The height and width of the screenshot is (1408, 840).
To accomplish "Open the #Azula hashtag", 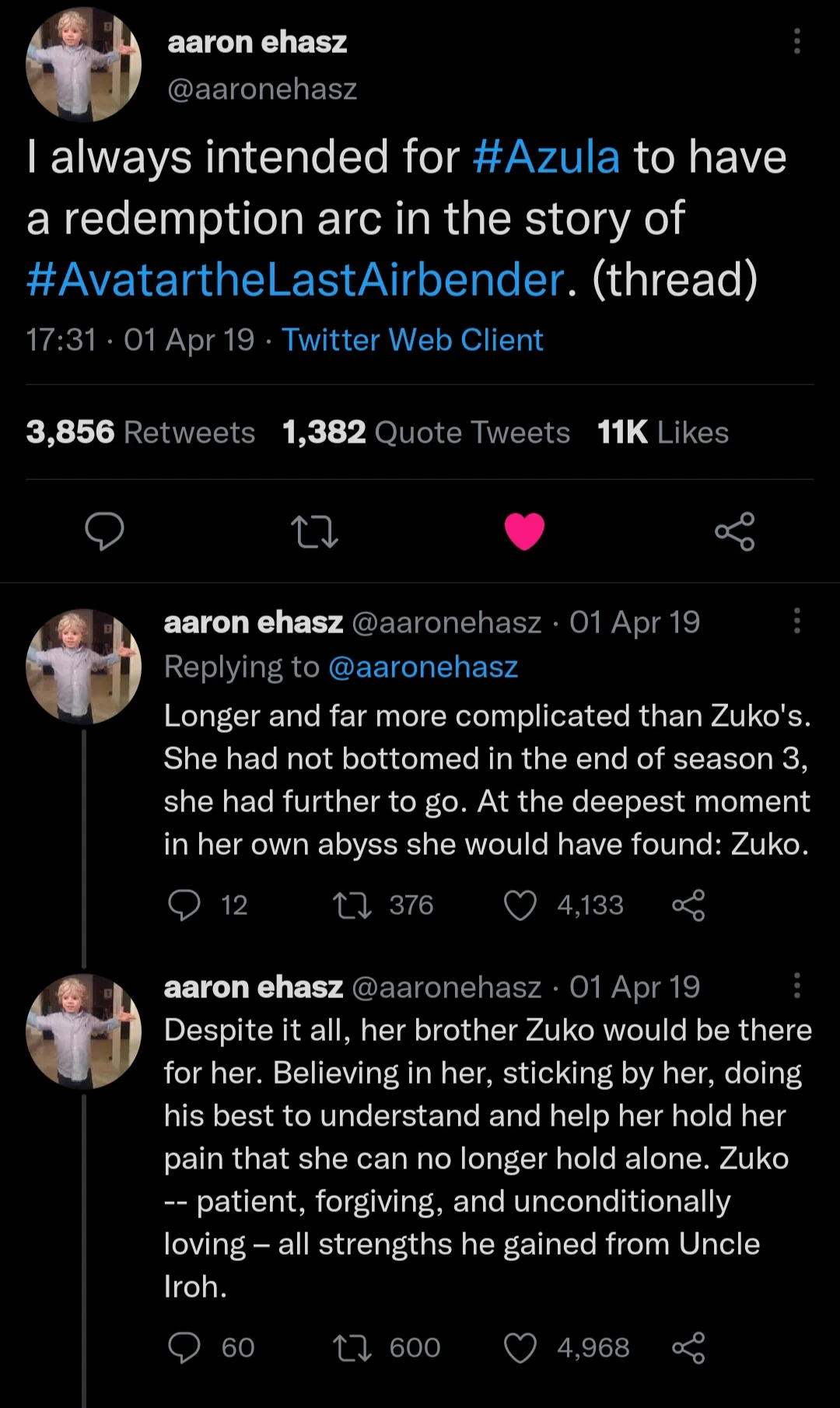I will [x=546, y=156].
